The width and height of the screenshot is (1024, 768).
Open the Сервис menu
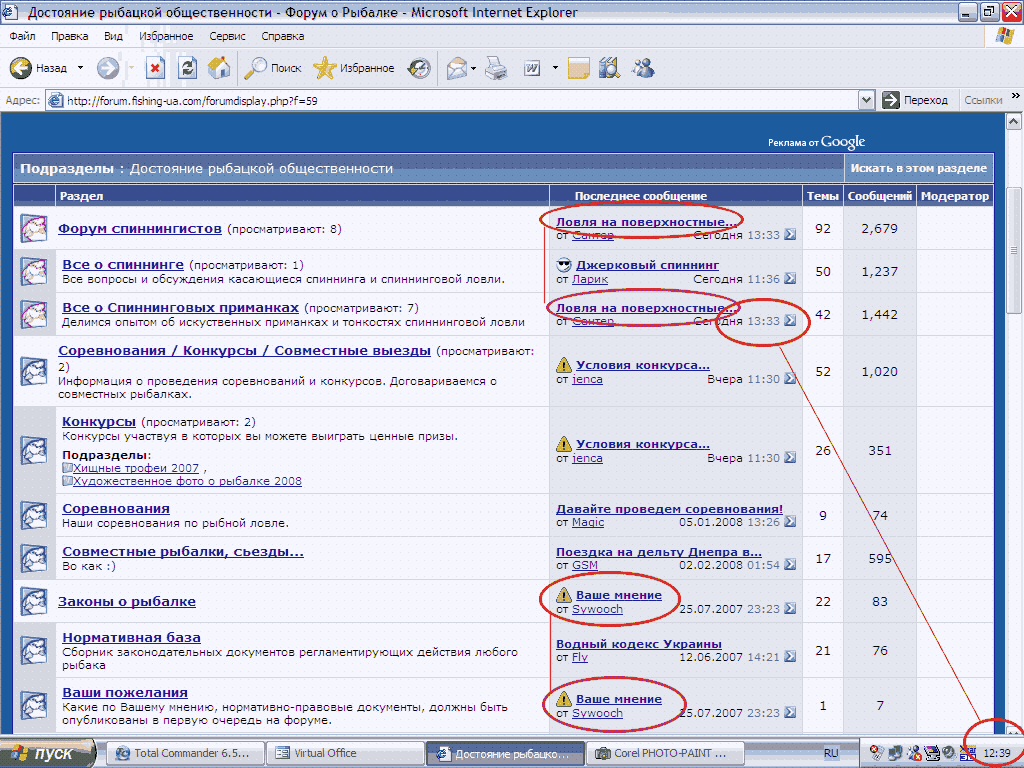[227, 36]
